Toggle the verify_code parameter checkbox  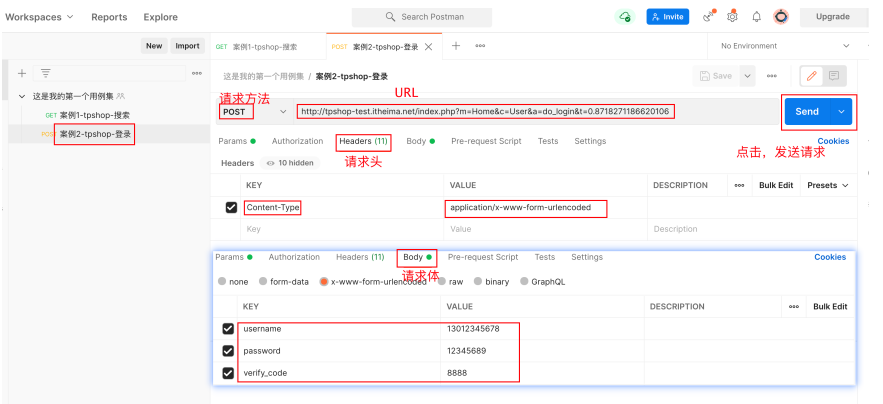pos(228,373)
